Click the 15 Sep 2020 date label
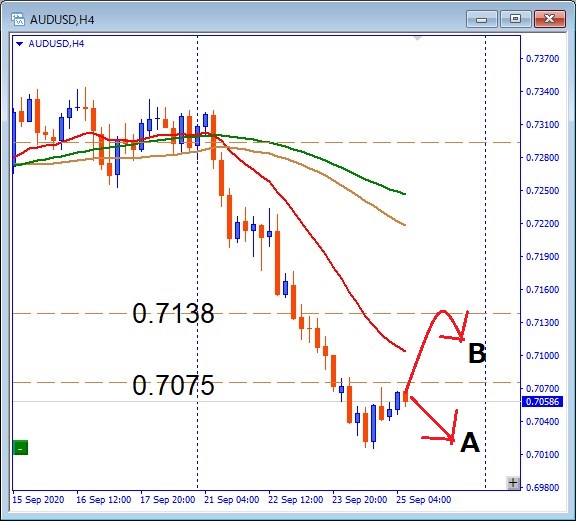576x521 pixels. click(38, 500)
